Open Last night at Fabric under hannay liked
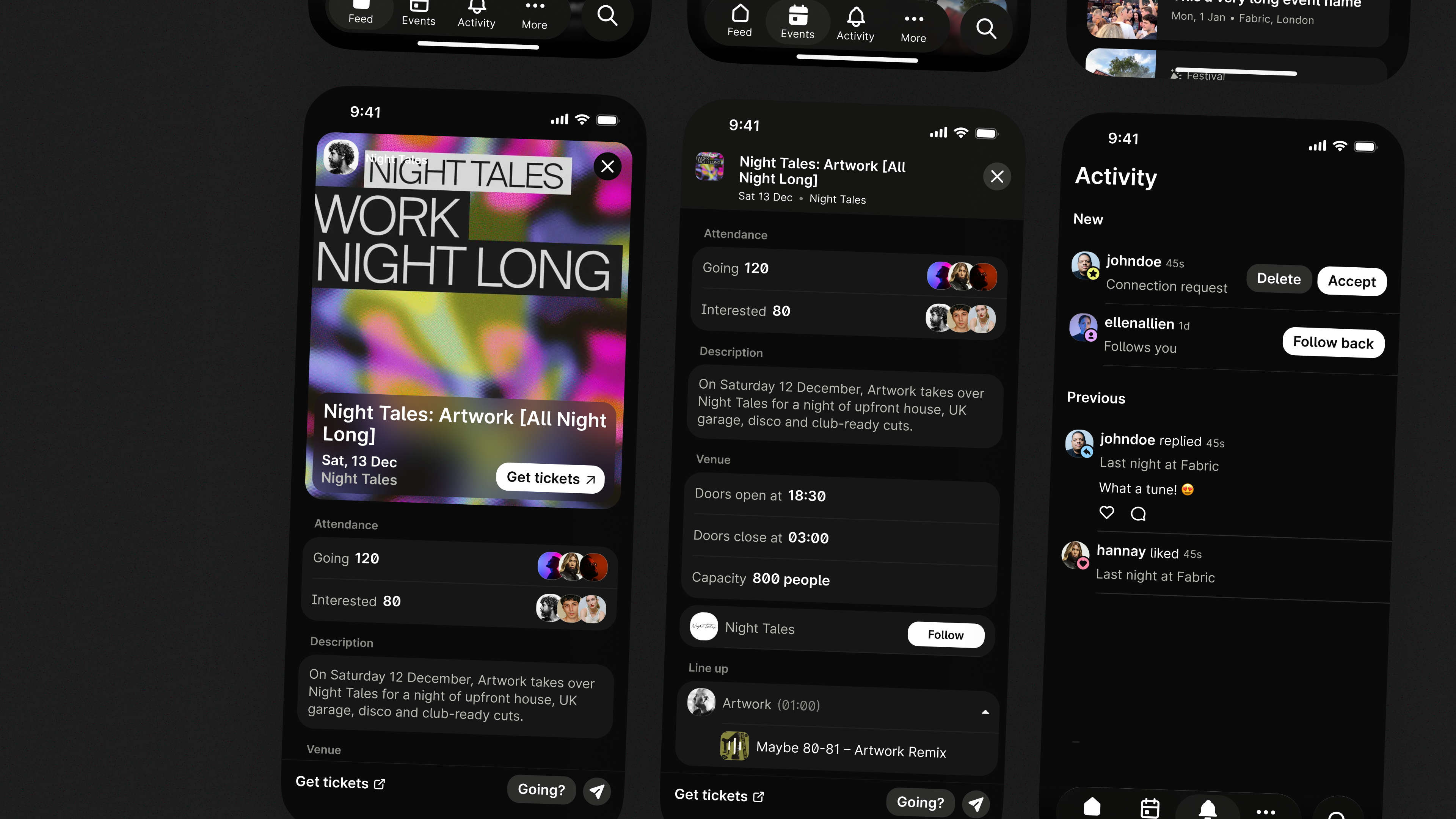This screenshot has height=819, width=1456. click(x=1155, y=576)
